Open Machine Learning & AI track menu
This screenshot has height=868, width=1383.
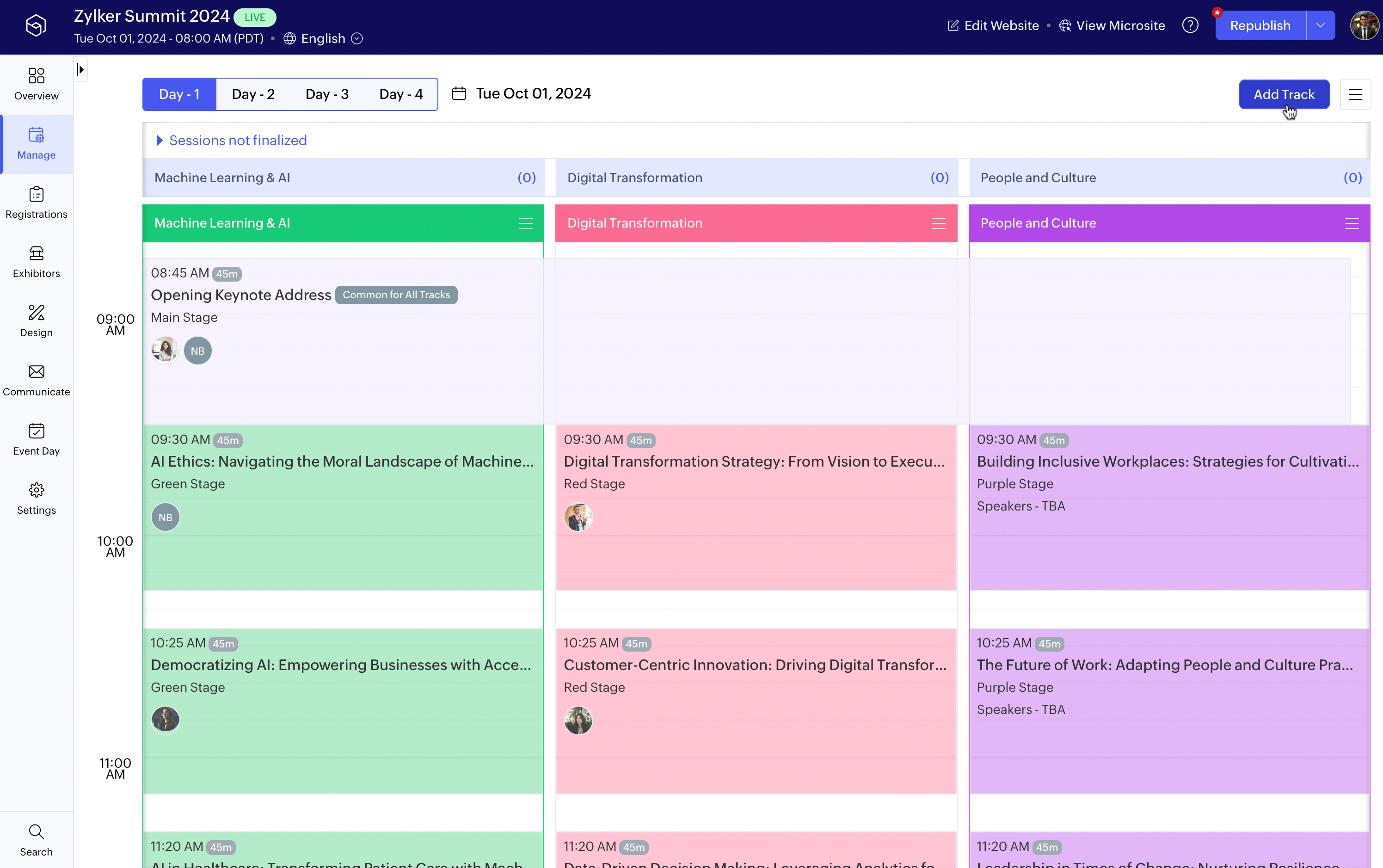(526, 223)
